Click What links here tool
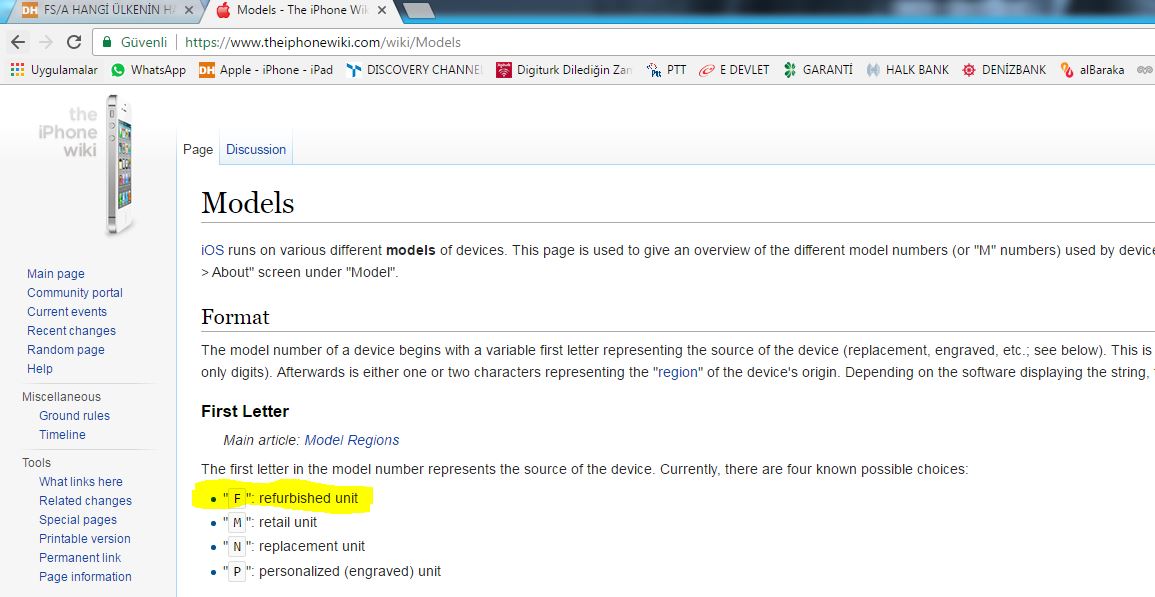 click(81, 482)
